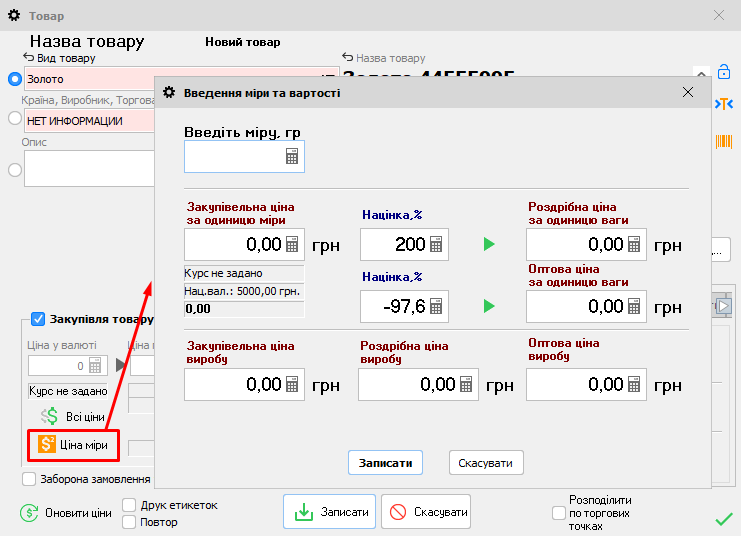Enable Друк етикеток checkbox
This screenshot has width=741, height=536.
point(129,505)
